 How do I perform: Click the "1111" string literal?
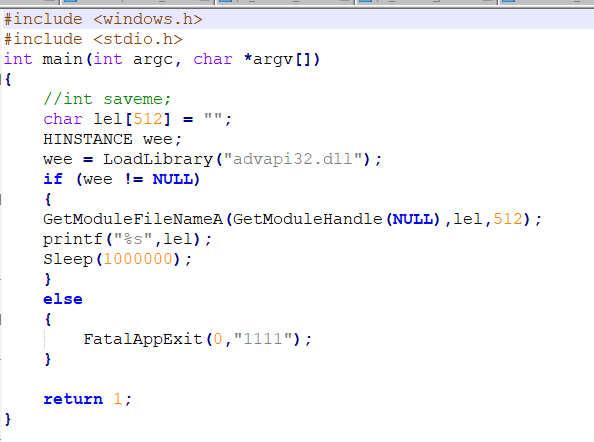pyautogui.click(x=263, y=339)
